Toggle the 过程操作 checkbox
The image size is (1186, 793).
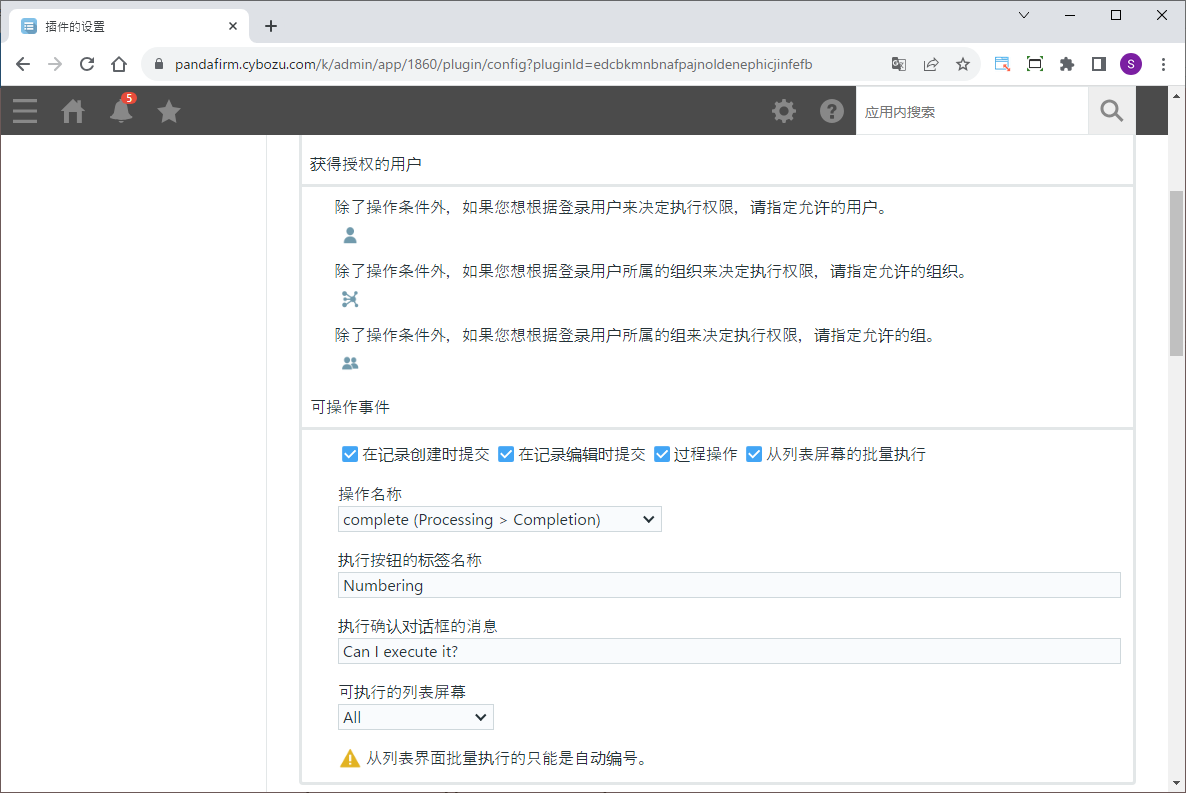pyautogui.click(x=662, y=454)
